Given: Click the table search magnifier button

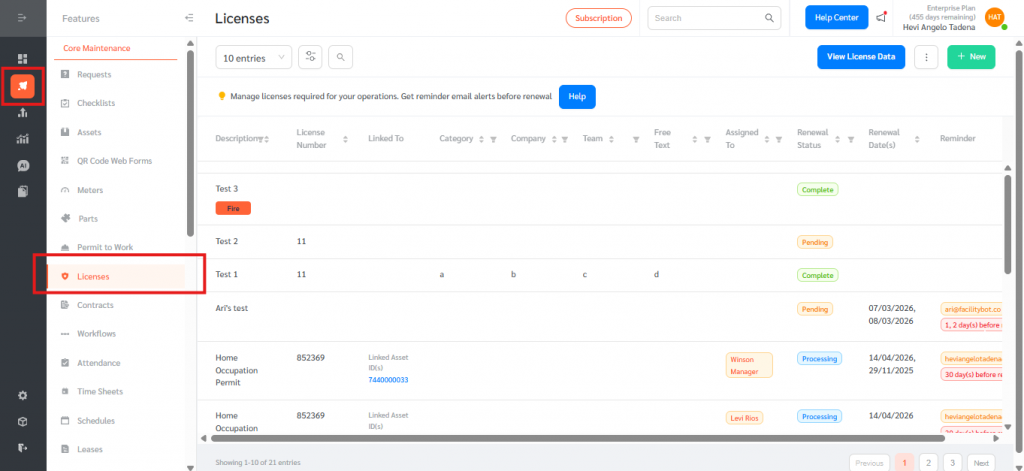Looking at the screenshot, I should (x=340, y=58).
